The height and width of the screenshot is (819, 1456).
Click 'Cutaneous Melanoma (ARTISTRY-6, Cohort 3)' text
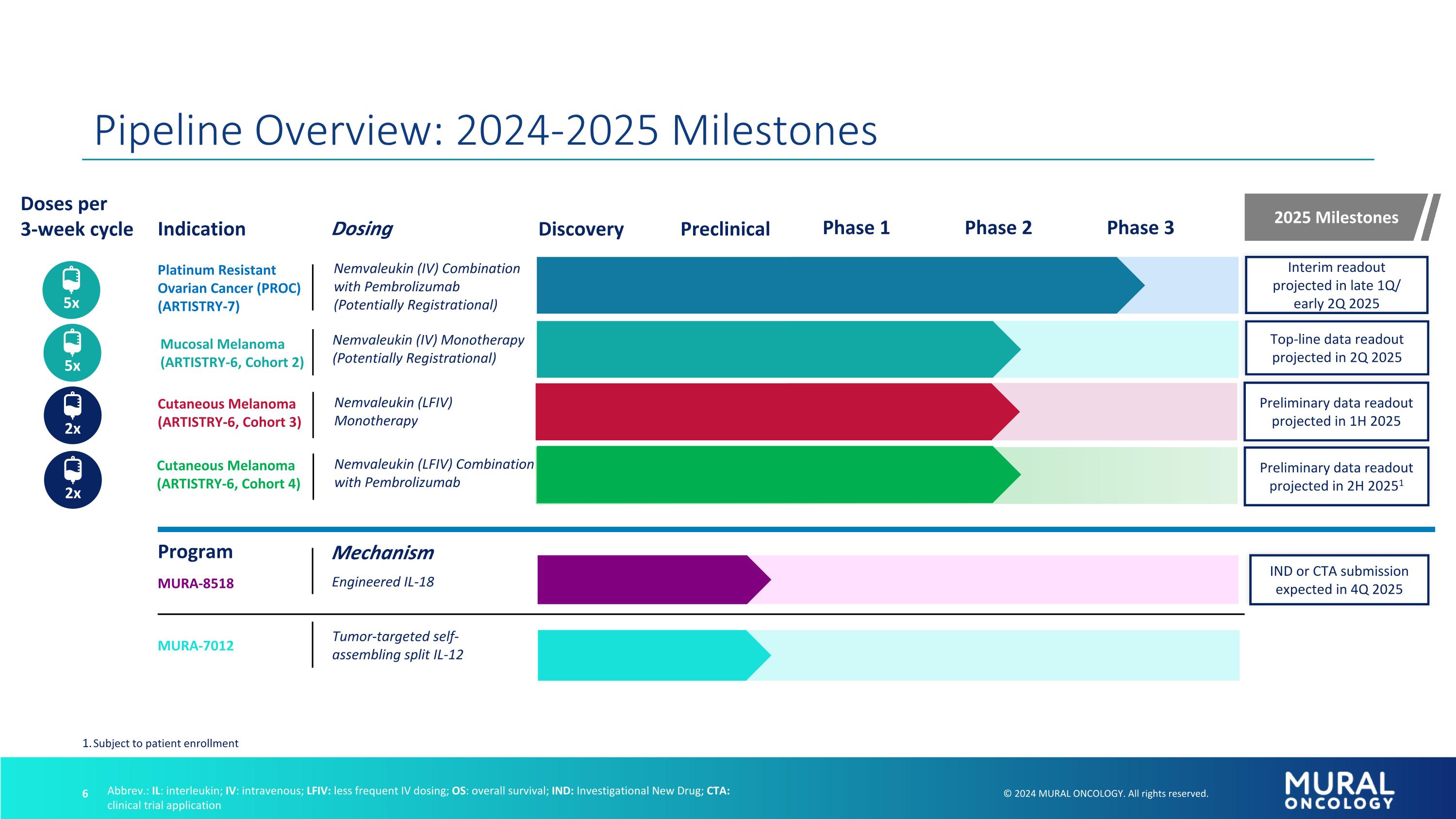229,413
